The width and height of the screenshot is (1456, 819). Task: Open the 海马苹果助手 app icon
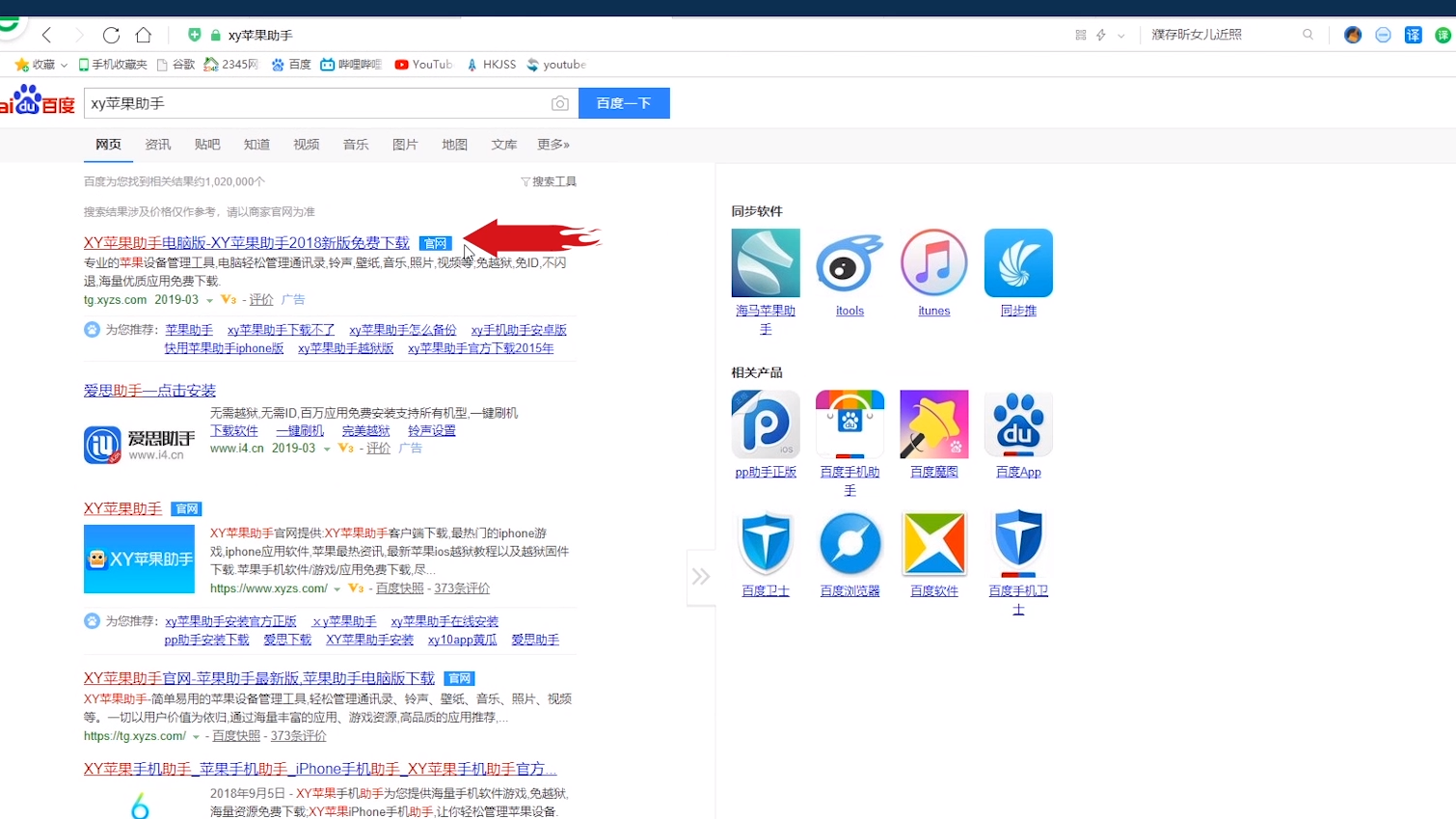[x=766, y=262]
